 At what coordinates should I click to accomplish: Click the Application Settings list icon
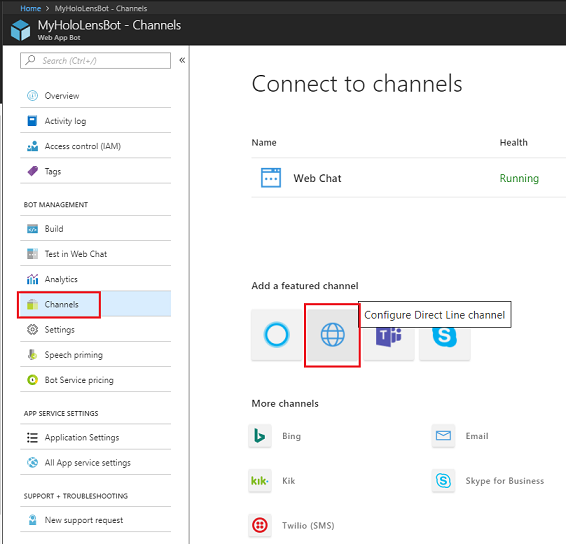[x=32, y=438]
